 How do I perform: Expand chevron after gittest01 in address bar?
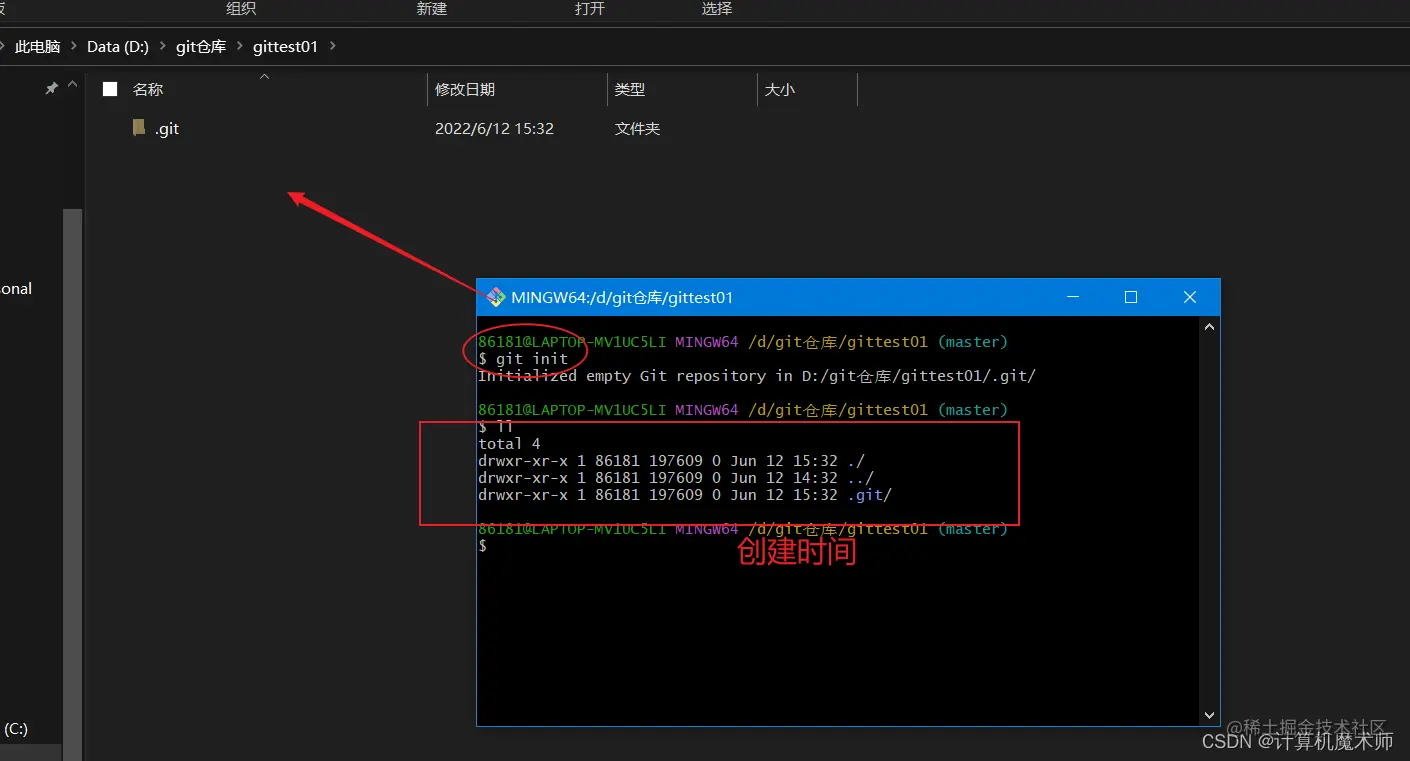pyautogui.click(x=333, y=46)
